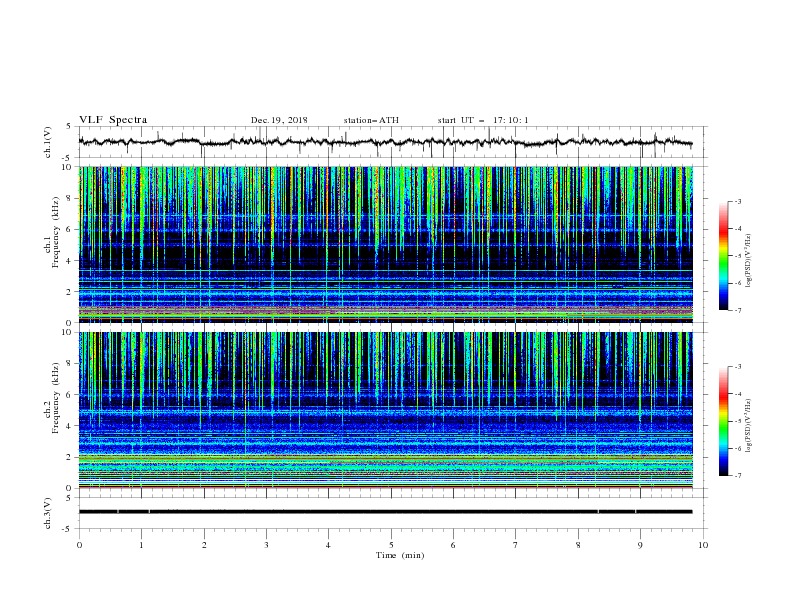Click the '1' tick on time axis
Viewport: 792px width, 612px height.
pyautogui.click(x=141, y=545)
